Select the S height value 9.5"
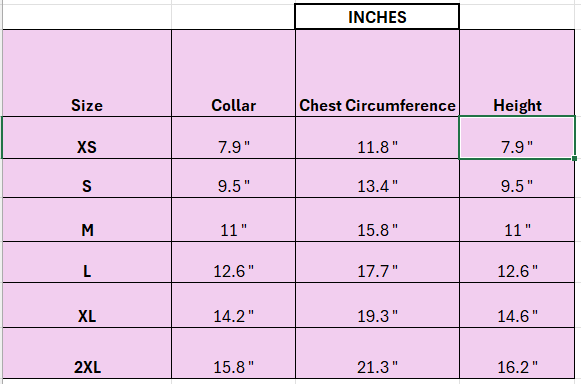The height and width of the screenshot is (384, 581). [x=517, y=178]
